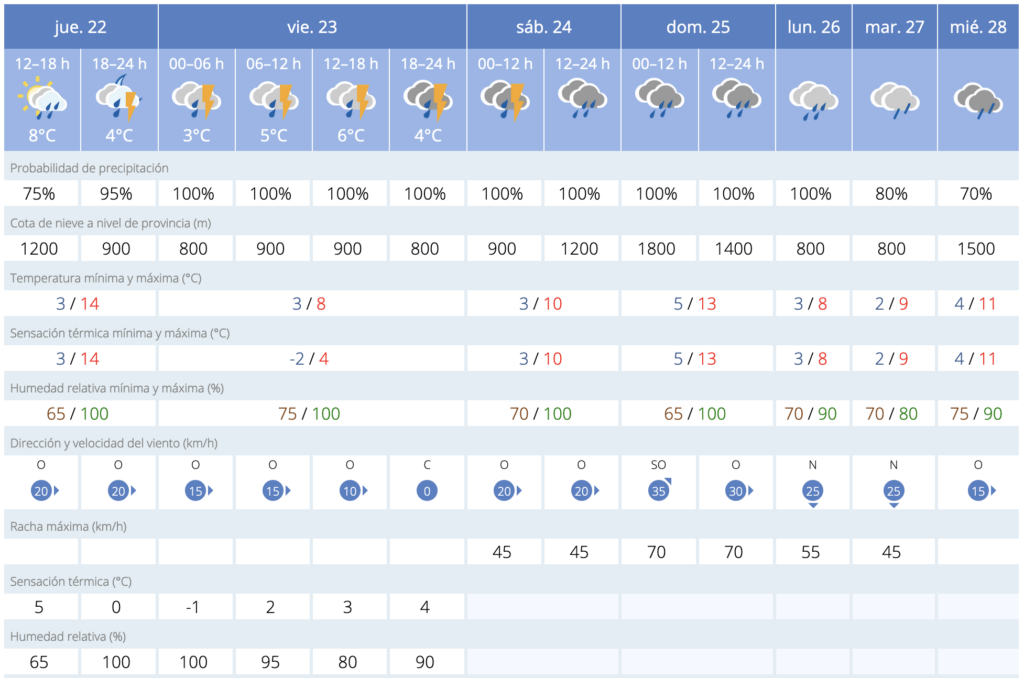1024x678 pixels.
Task: Select the weather icon for lun. 26
Action: [813, 99]
